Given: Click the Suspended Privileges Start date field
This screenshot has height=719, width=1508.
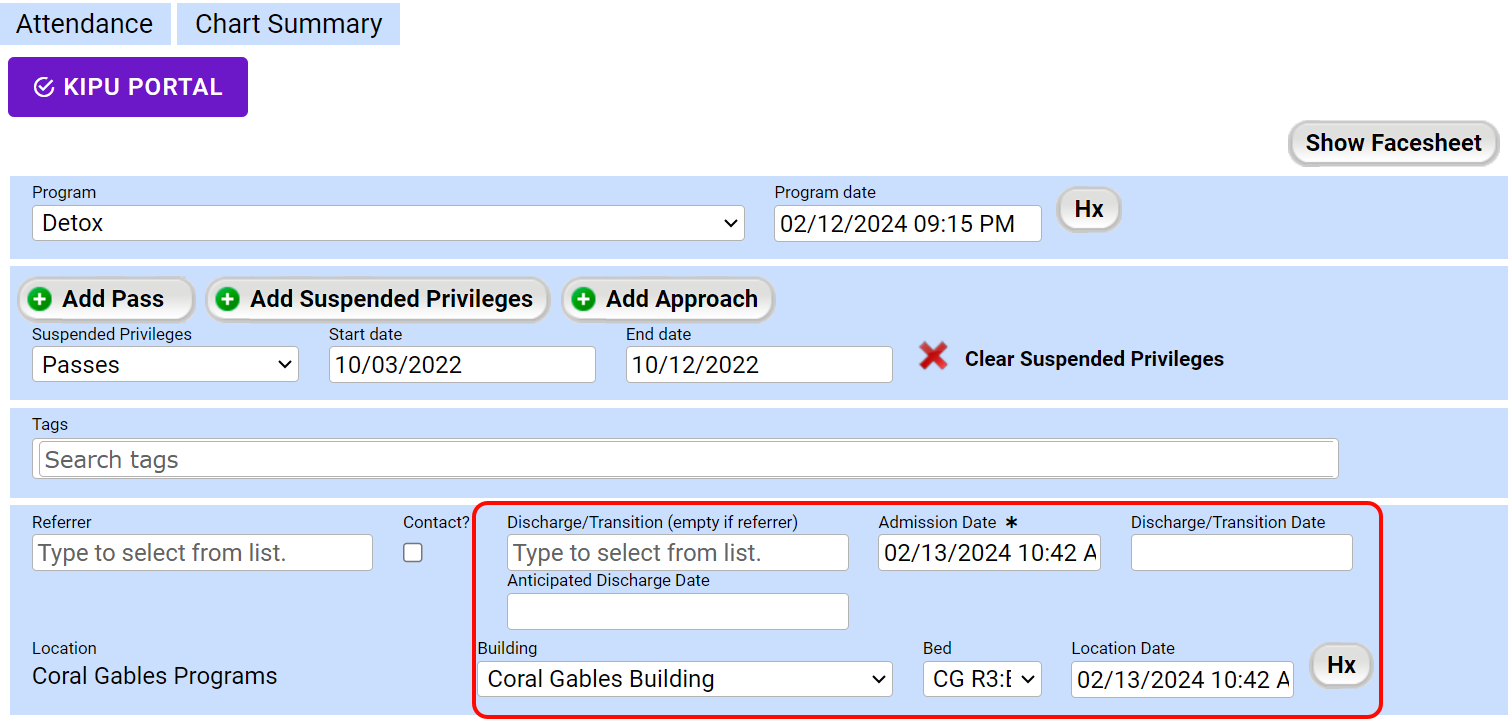Looking at the screenshot, I should click(462, 365).
